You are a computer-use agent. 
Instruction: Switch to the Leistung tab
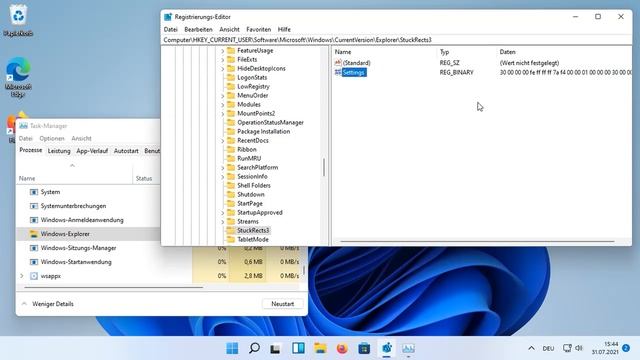59,151
